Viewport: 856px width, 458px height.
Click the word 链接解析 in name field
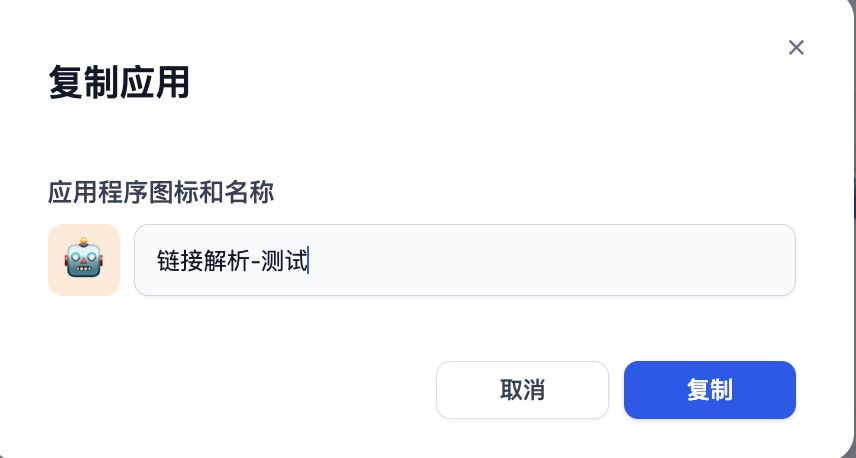pos(203,260)
